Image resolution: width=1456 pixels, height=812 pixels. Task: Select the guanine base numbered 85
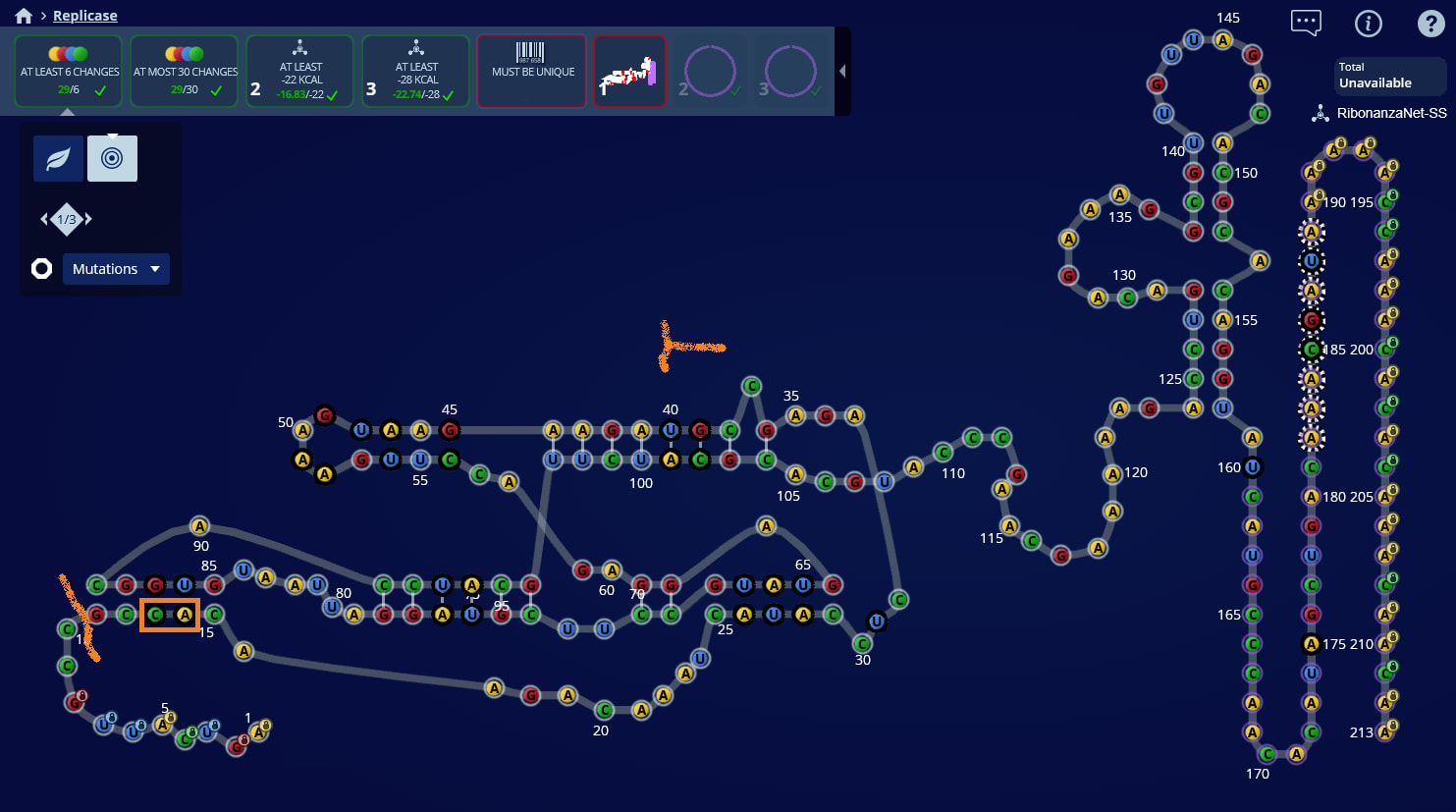coord(214,585)
